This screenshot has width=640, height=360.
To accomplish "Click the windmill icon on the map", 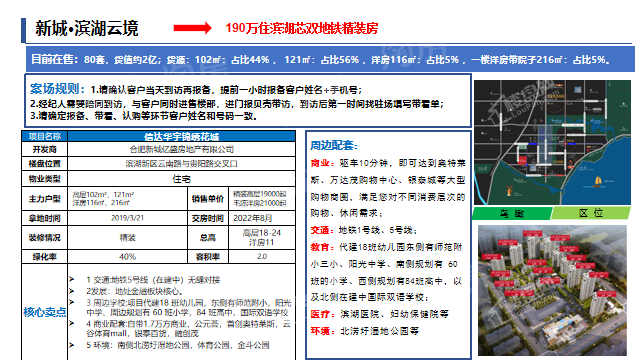I will [x=509, y=190].
